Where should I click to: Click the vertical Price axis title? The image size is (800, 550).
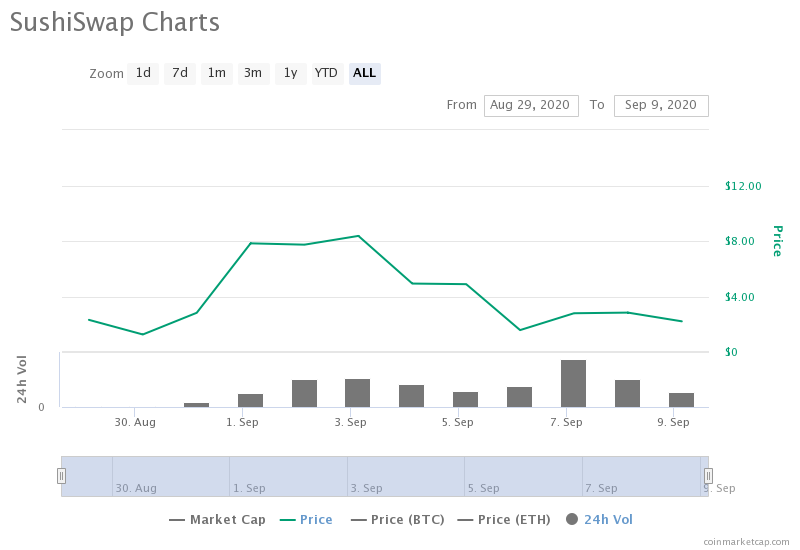(x=778, y=241)
